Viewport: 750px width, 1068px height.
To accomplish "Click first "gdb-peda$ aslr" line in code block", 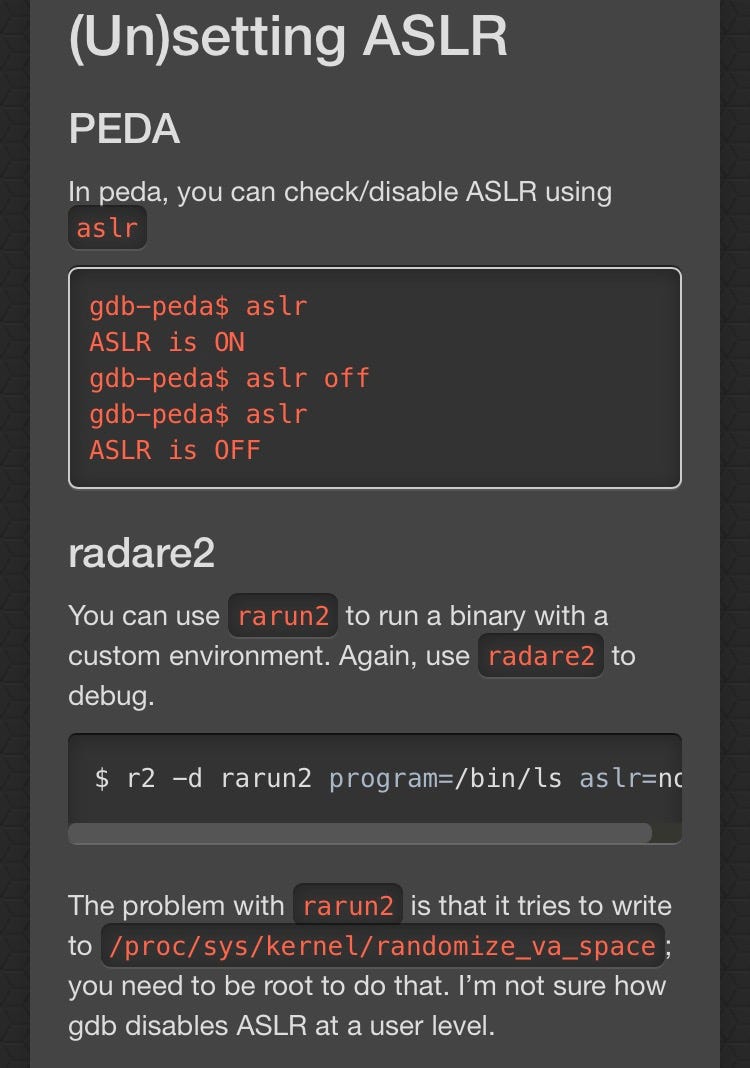I will [x=197, y=306].
